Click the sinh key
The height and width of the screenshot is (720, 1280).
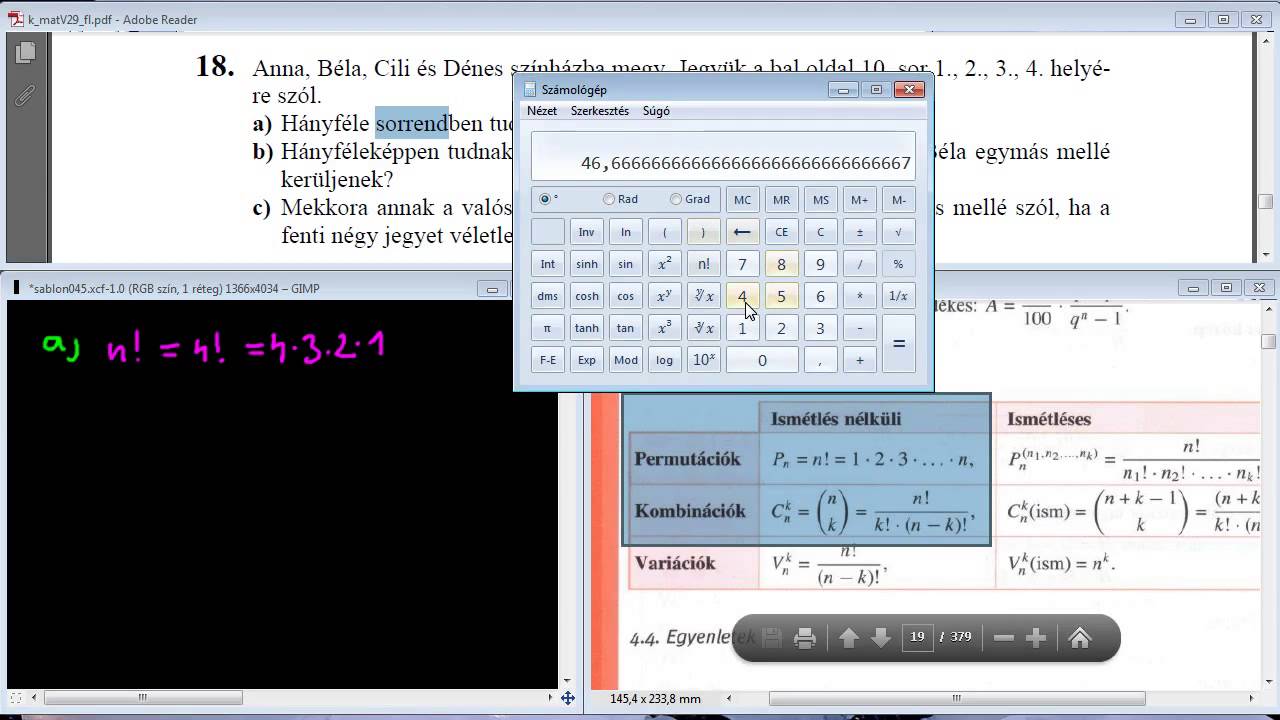click(586, 264)
